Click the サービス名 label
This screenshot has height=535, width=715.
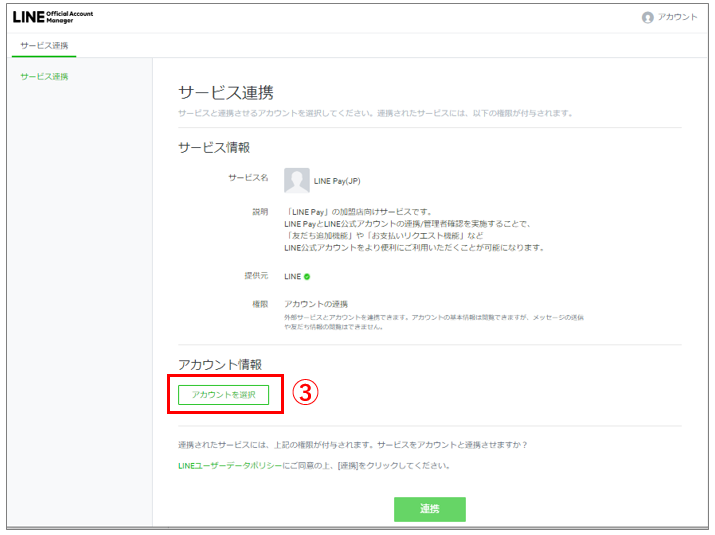tap(248, 177)
